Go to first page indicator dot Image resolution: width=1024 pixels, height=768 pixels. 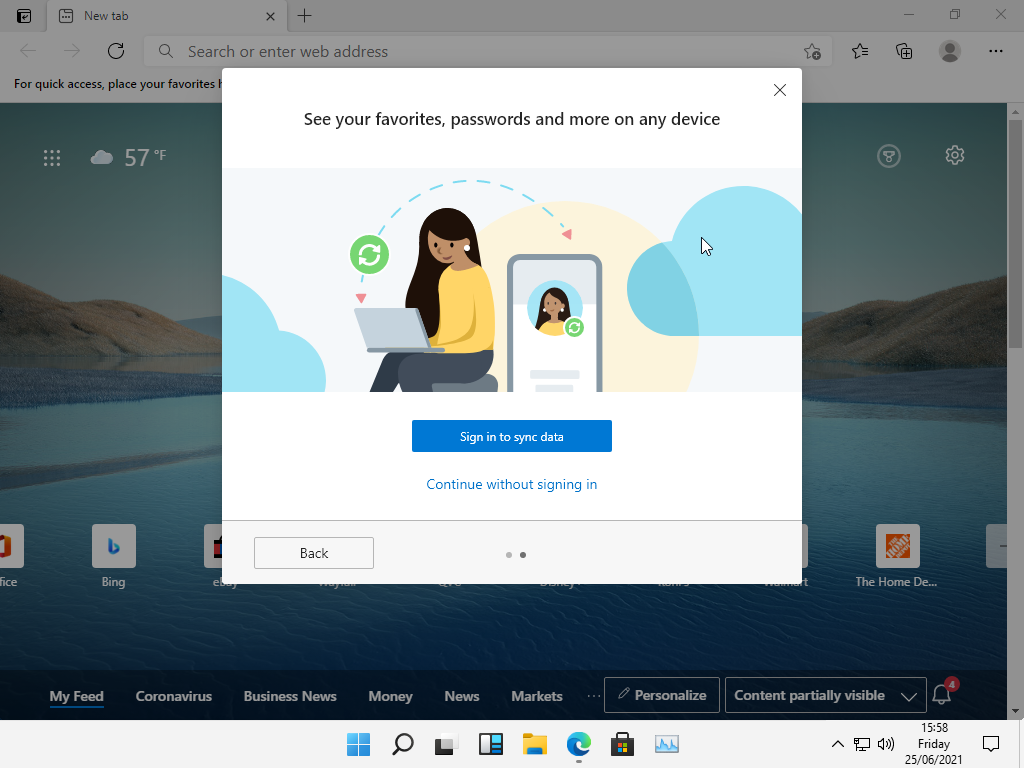509,554
